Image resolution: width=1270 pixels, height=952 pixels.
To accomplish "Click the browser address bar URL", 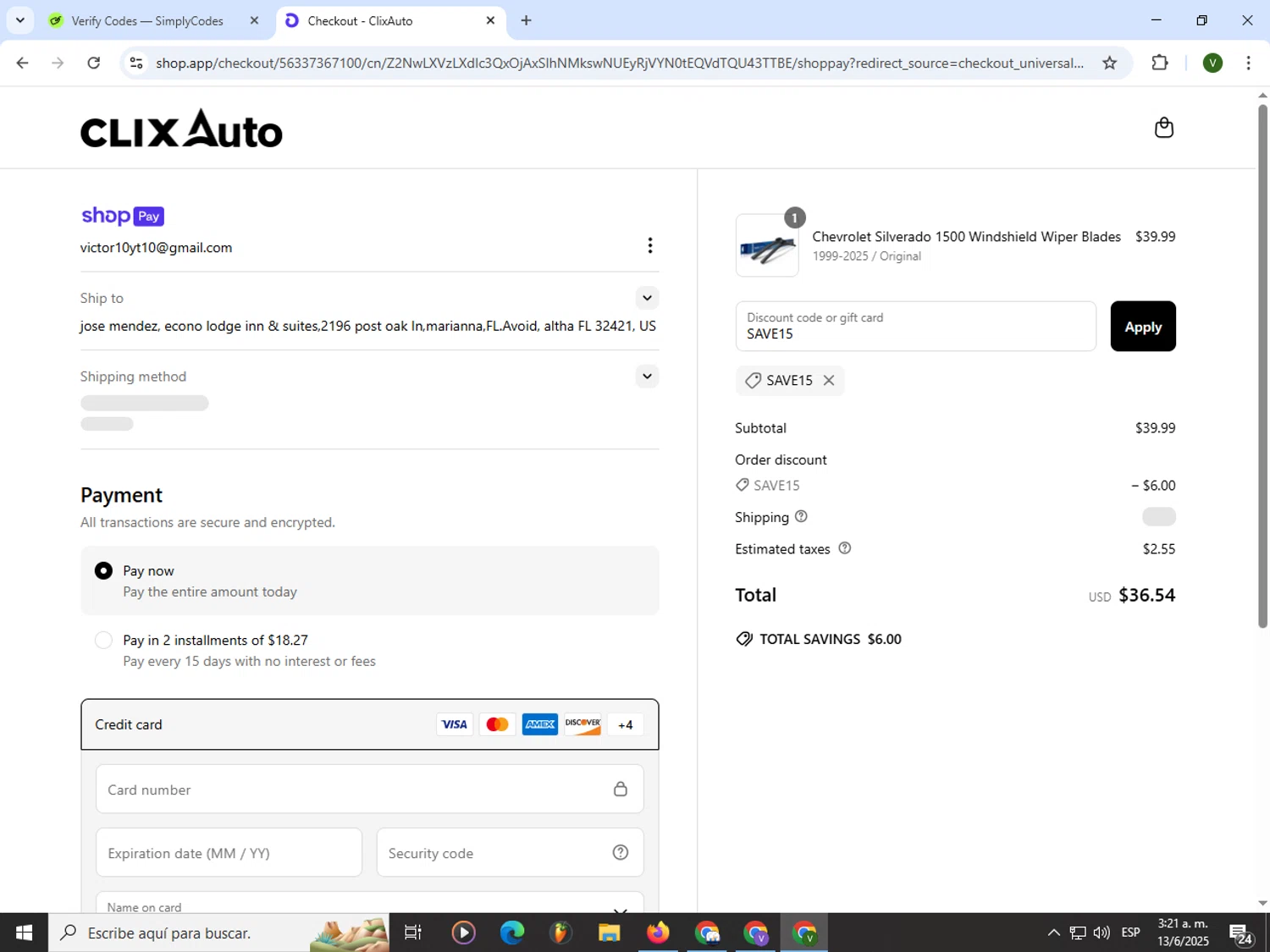I will (619, 63).
